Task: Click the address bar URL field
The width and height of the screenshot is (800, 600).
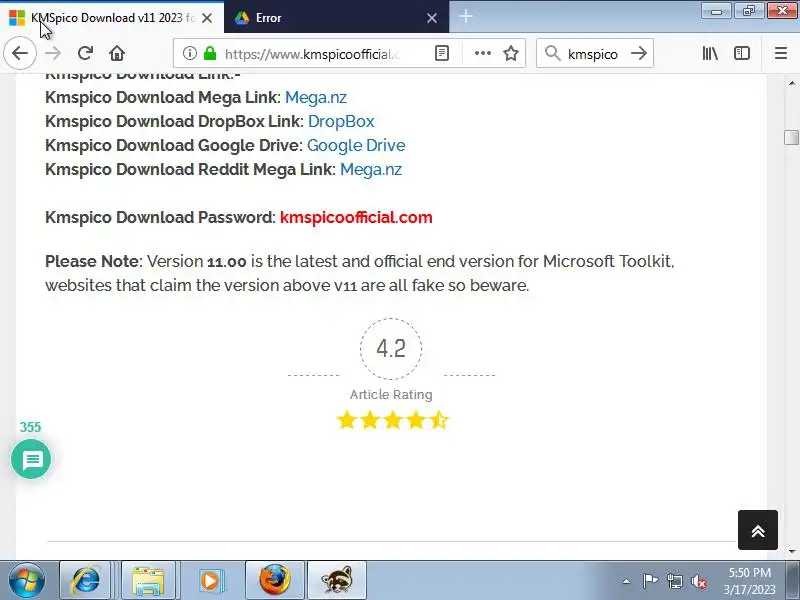Action: 314,53
